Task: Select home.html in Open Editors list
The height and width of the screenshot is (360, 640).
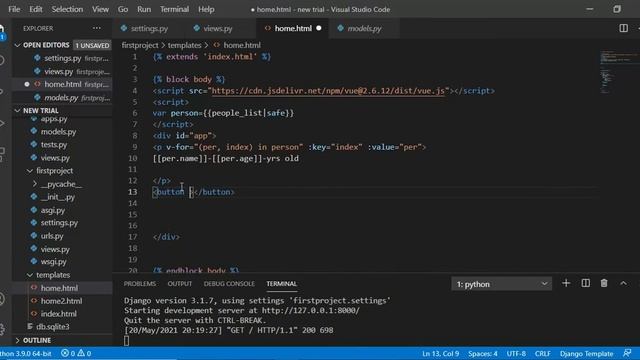Action: [62, 84]
